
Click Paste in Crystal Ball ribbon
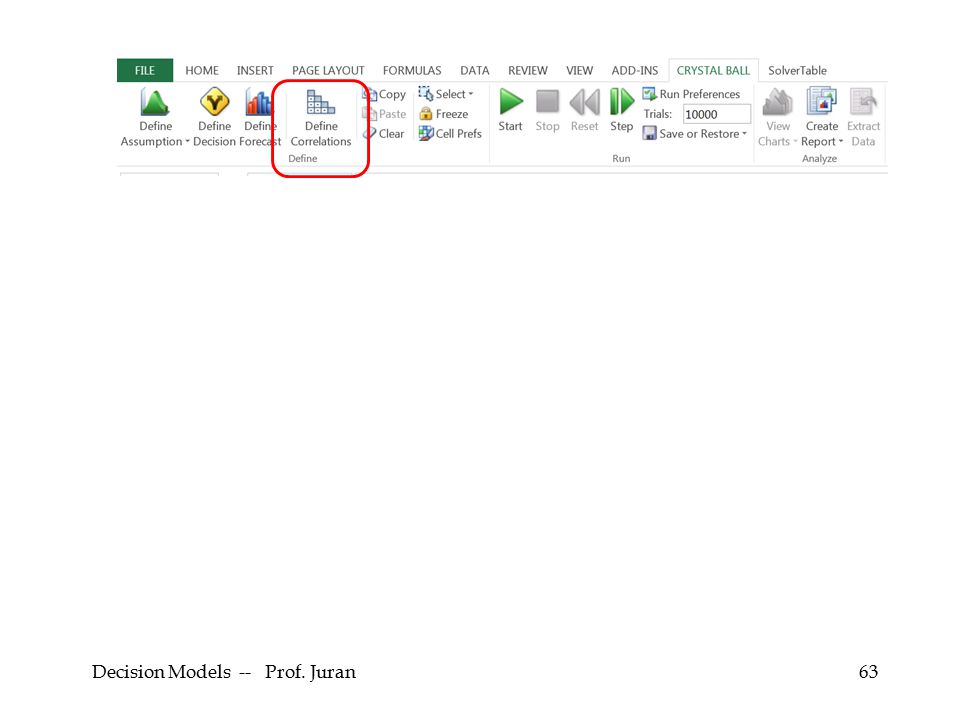coord(384,114)
